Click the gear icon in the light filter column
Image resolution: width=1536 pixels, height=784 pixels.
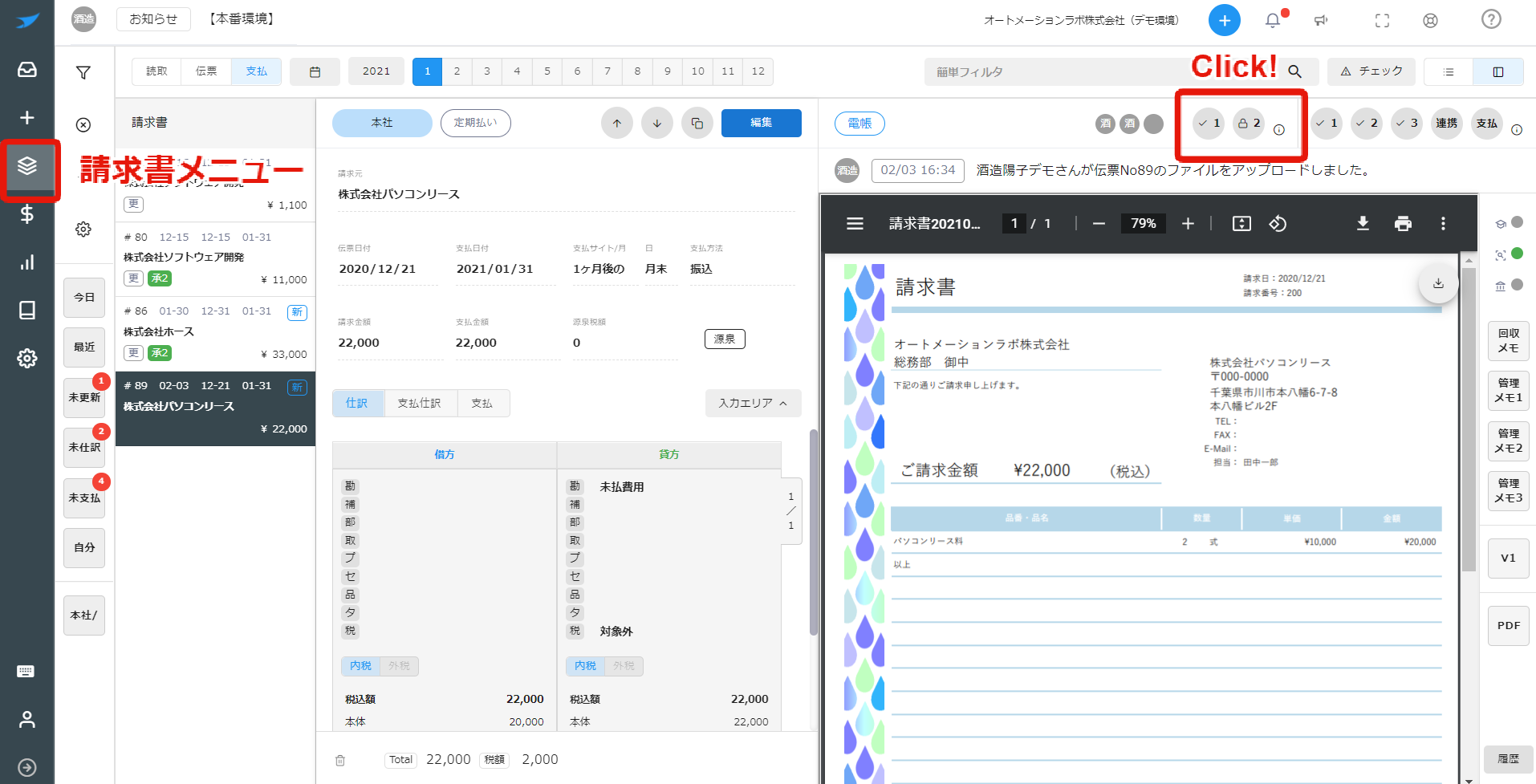(83, 230)
